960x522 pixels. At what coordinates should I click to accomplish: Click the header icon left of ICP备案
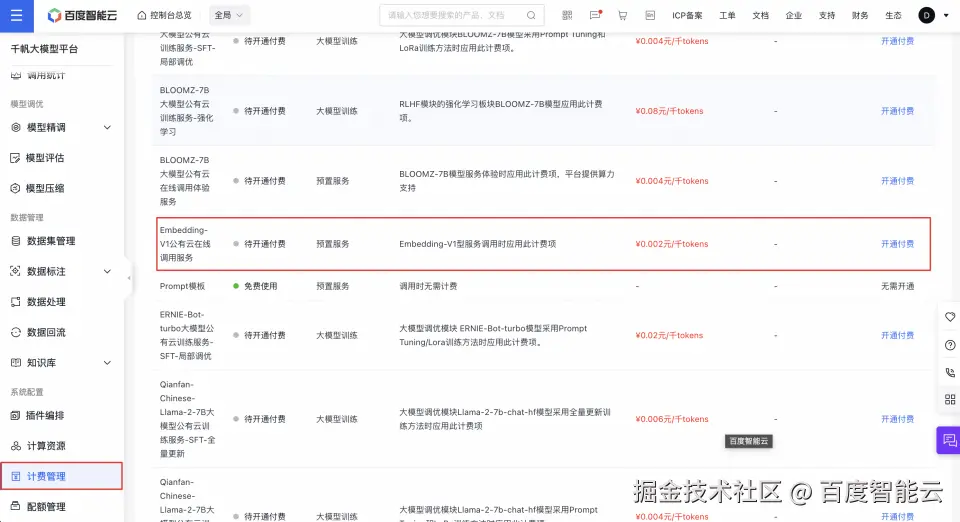tap(650, 15)
